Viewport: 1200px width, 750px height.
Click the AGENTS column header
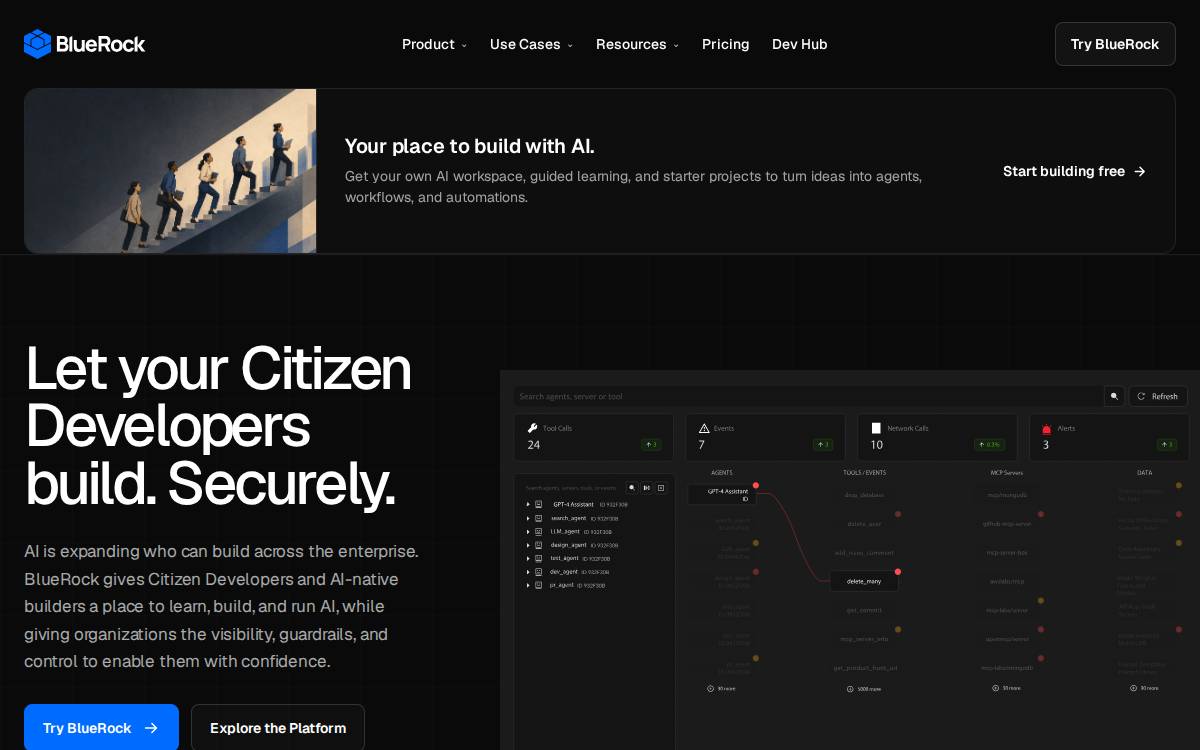click(722, 472)
